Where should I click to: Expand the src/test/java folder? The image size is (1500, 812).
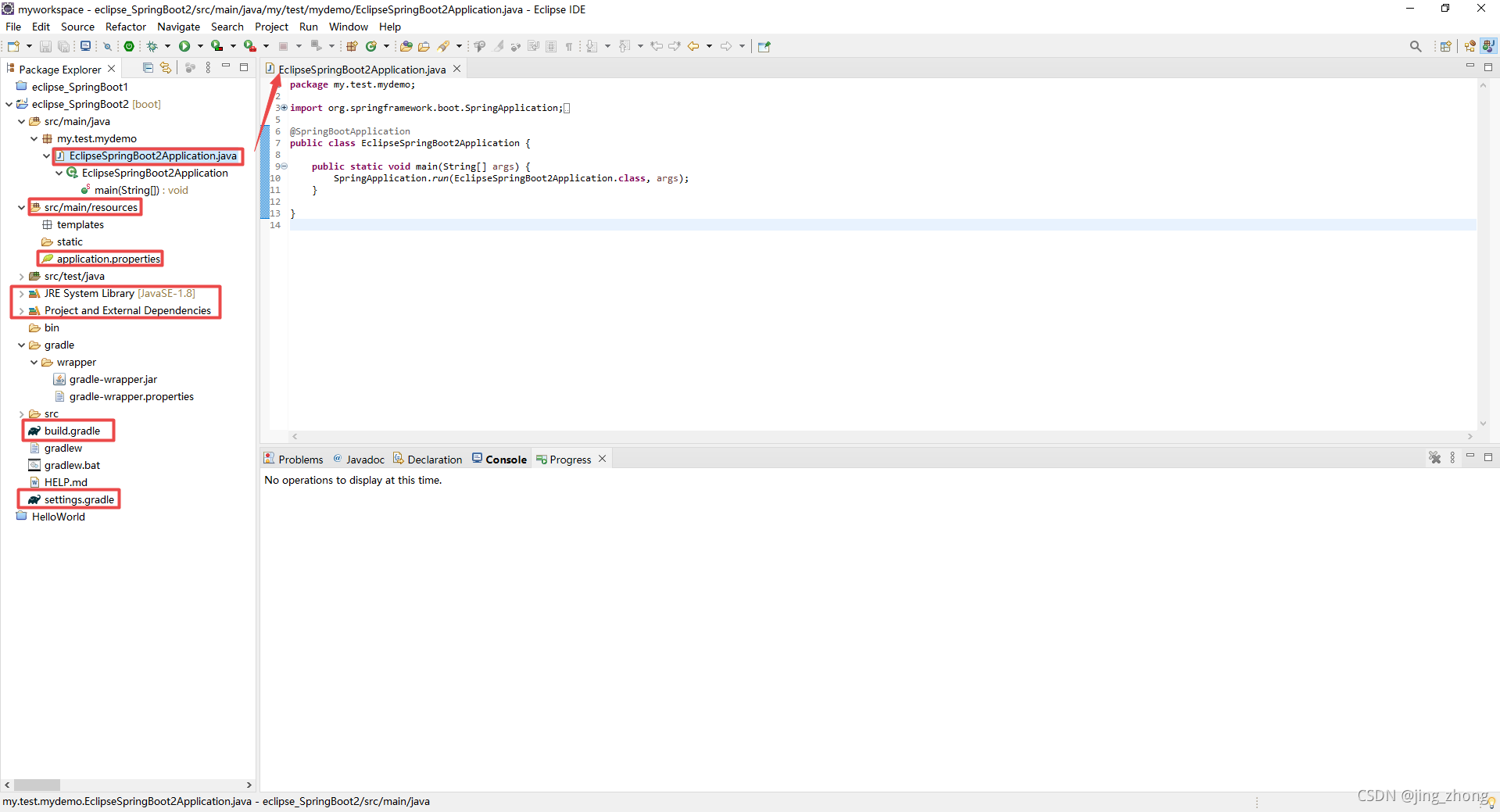click(x=21, y=276)
